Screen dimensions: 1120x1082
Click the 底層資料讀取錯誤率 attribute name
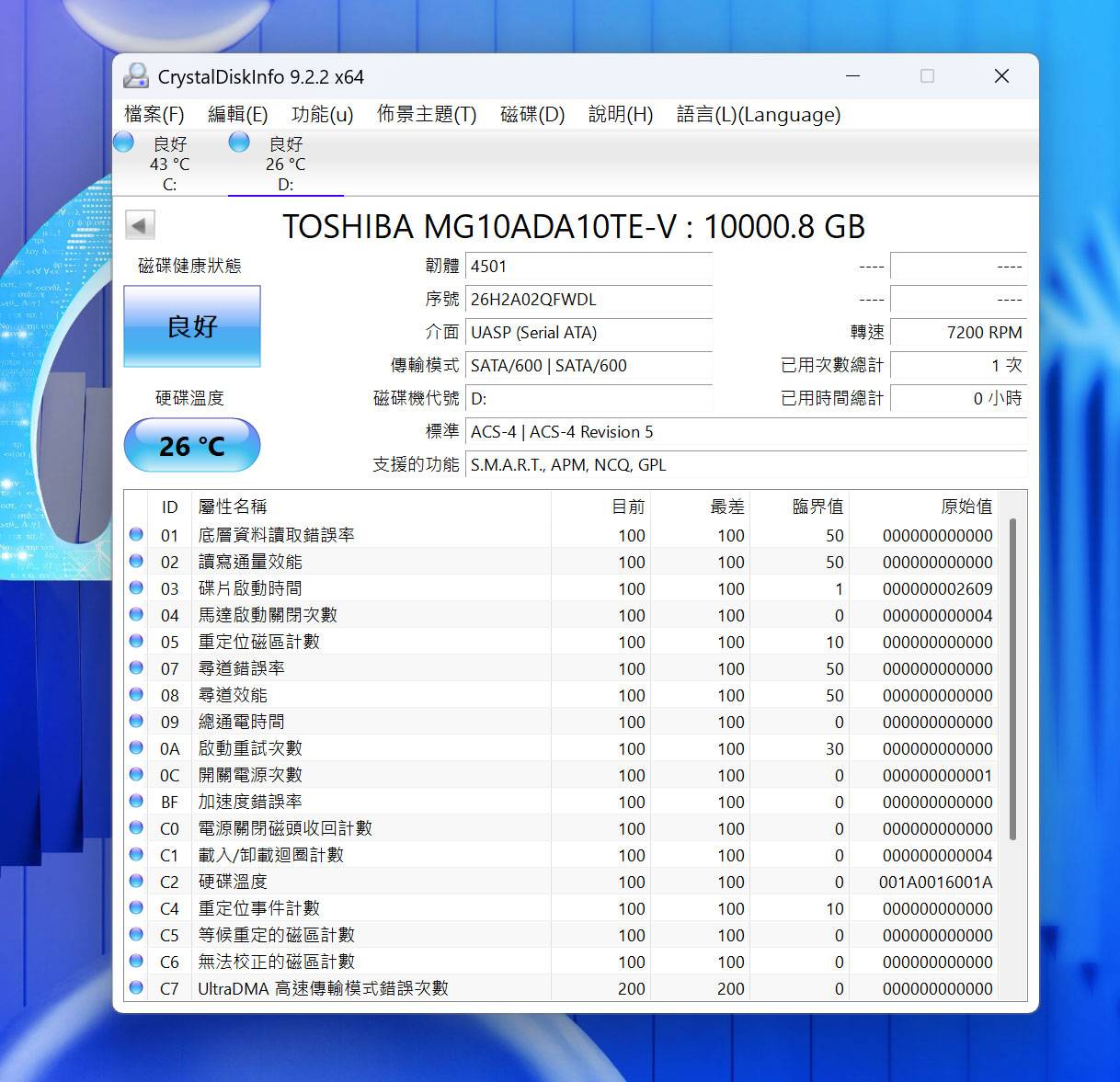(x=276, y=535)
